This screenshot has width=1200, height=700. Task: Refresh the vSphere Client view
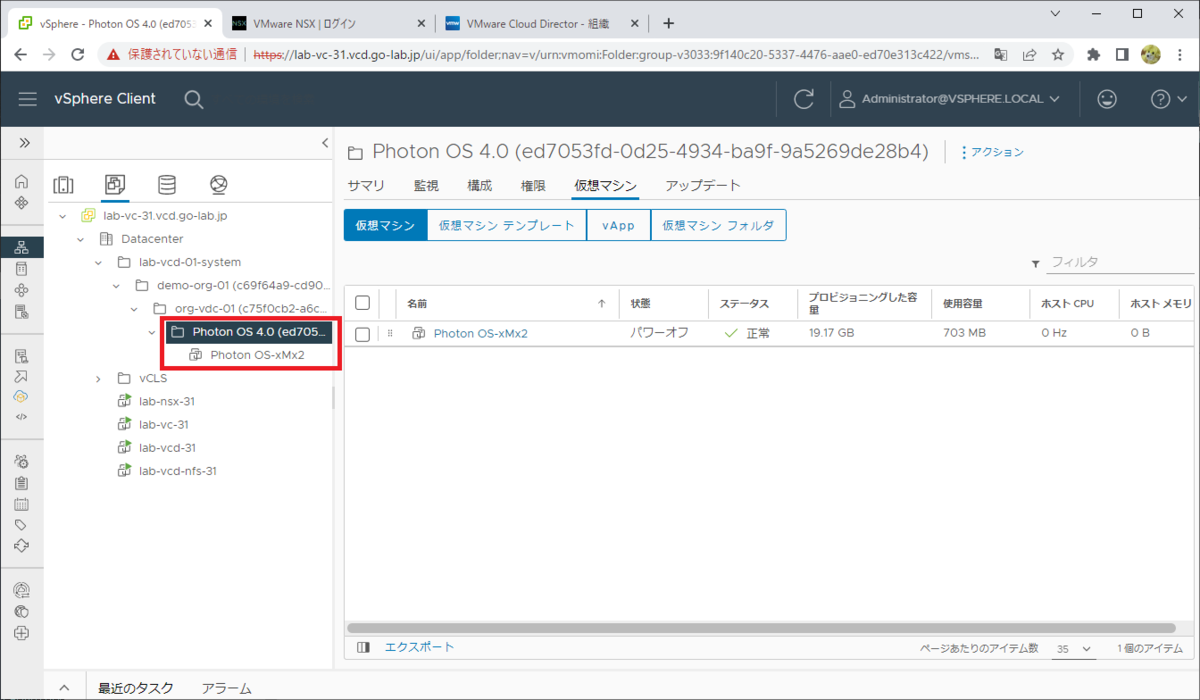803,99
